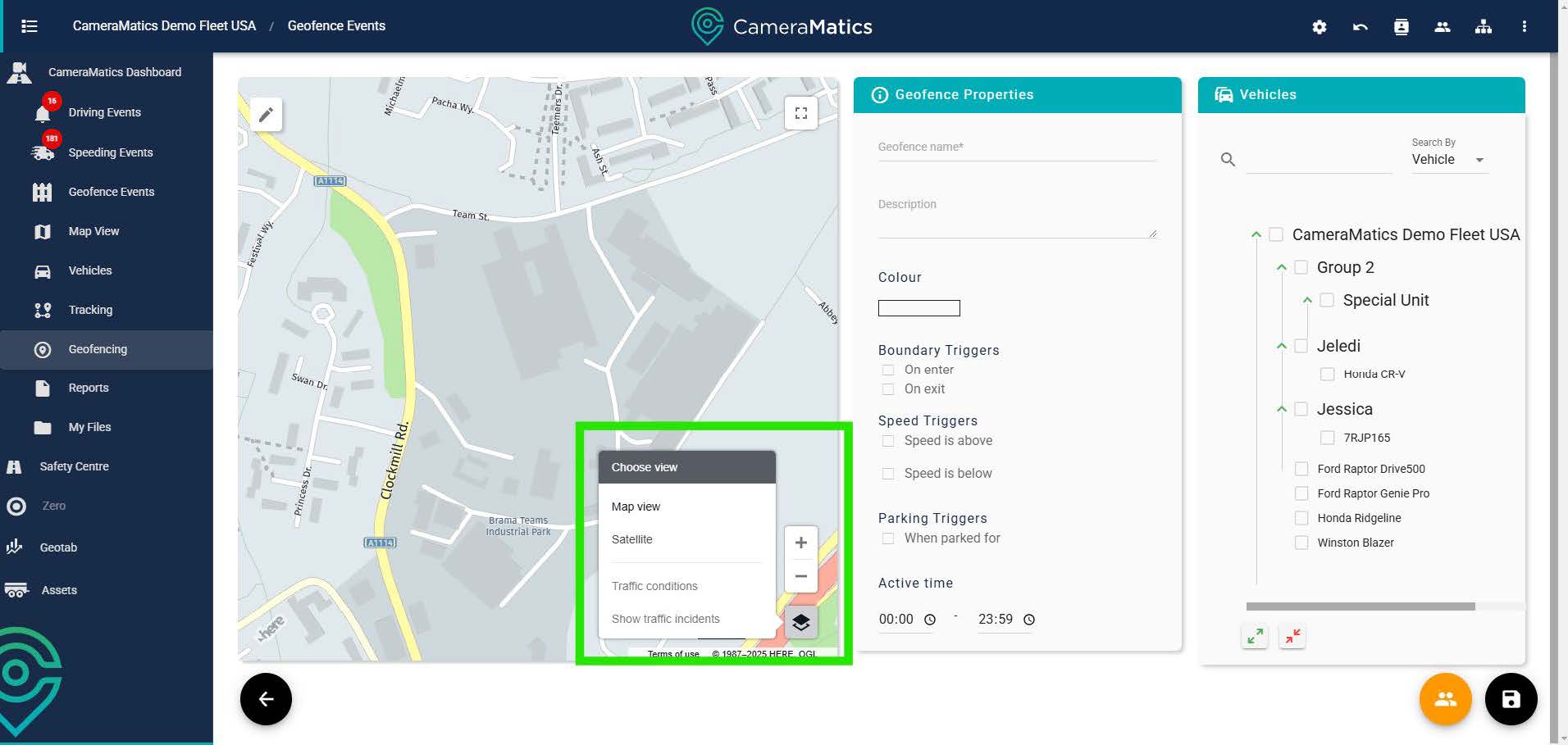
Task: Open settings gear in top bar
Action: point(1319,27)
